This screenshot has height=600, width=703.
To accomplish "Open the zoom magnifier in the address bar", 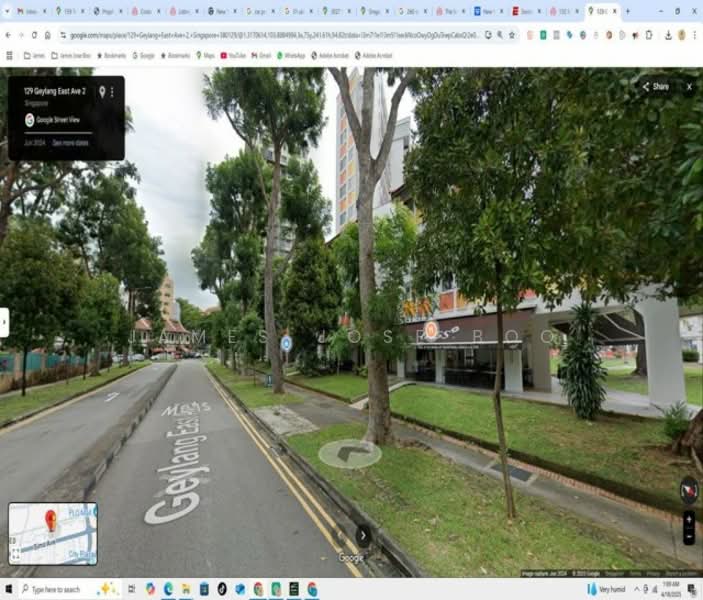I will pos(500,35).
